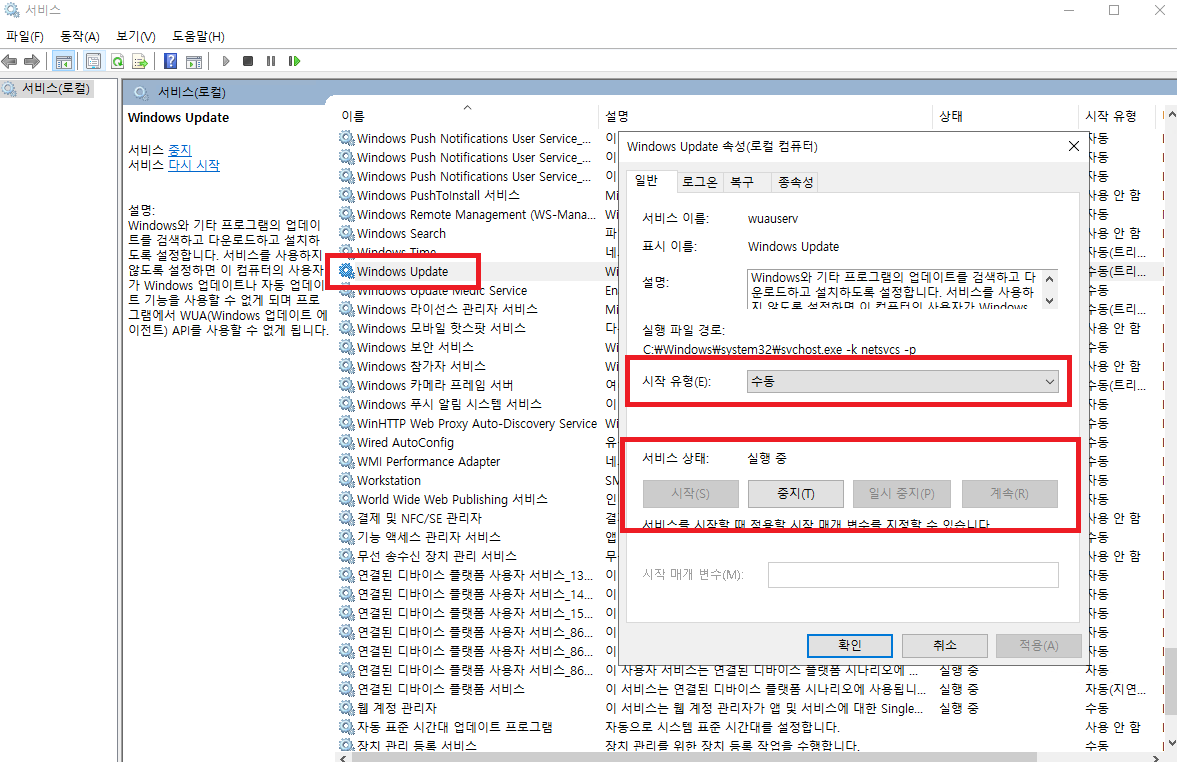Image resolution: width=1177 pixels, height=762 pixels.
Task: Click gear icon of 웹 계정 관리자
Action: pos(346,708)
